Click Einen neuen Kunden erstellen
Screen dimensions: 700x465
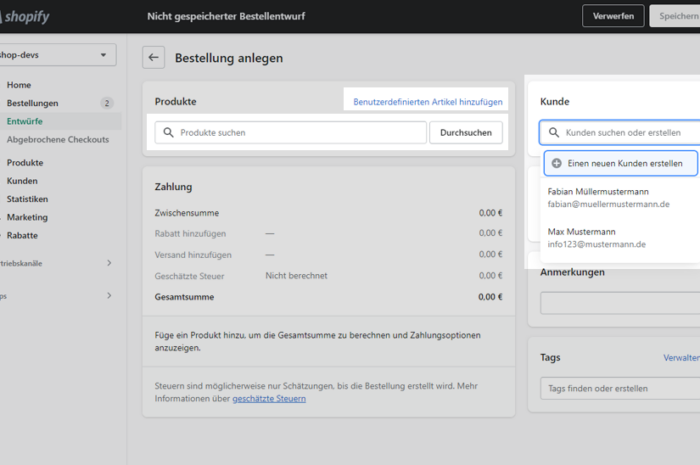pyautogui.click(x=621, y=163)
